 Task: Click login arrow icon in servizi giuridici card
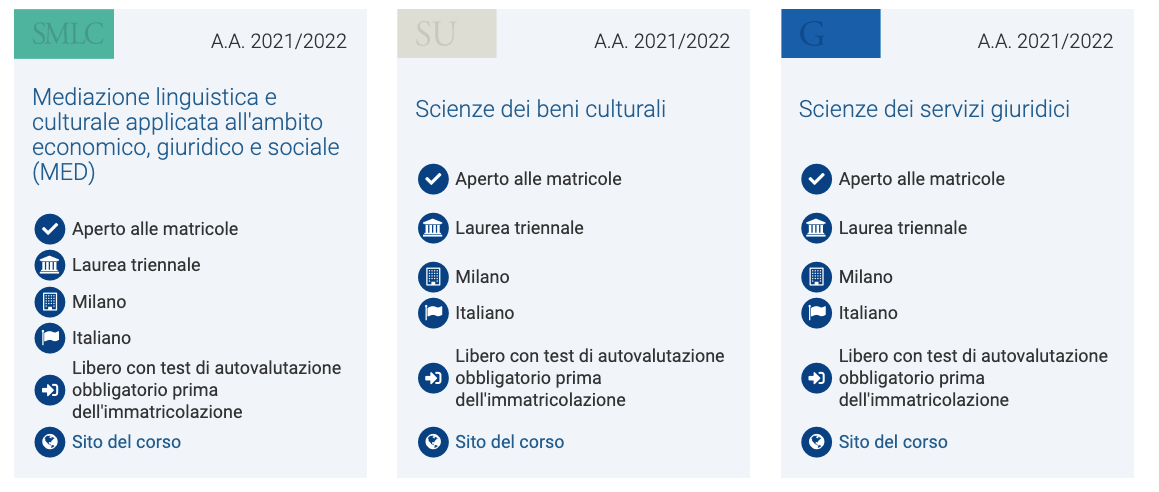(817, 378)
